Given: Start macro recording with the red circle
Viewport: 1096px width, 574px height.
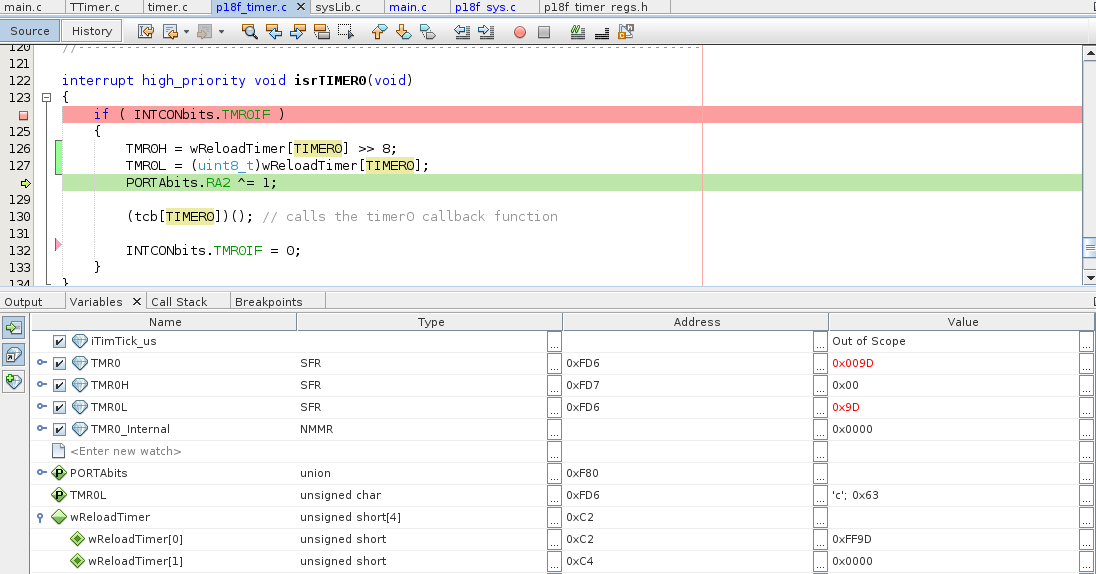Looking at the screenshot, I should pyautogui.click(x=519, y=32).
